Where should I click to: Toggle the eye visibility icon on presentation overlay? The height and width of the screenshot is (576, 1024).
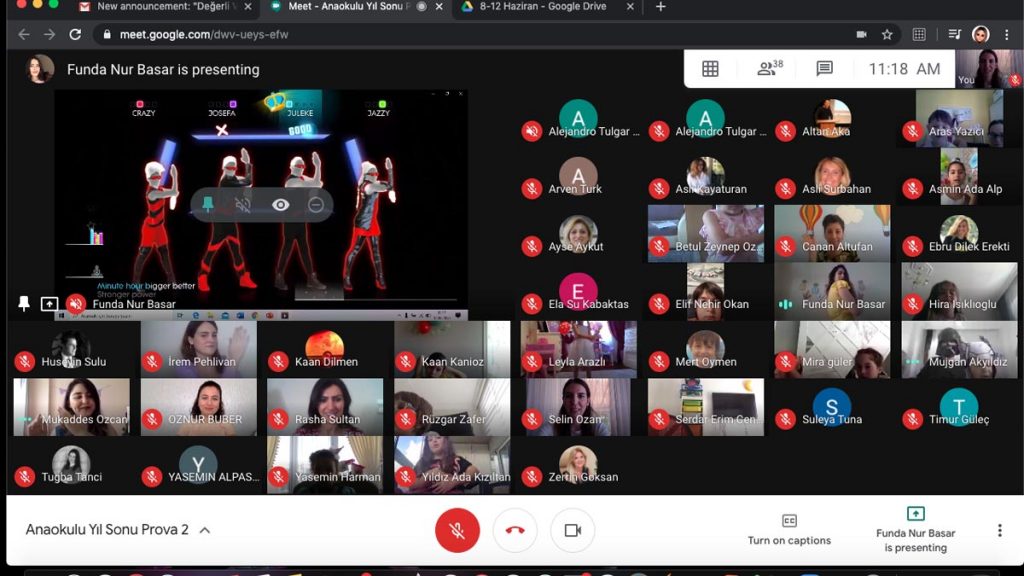tap(281, 205)
